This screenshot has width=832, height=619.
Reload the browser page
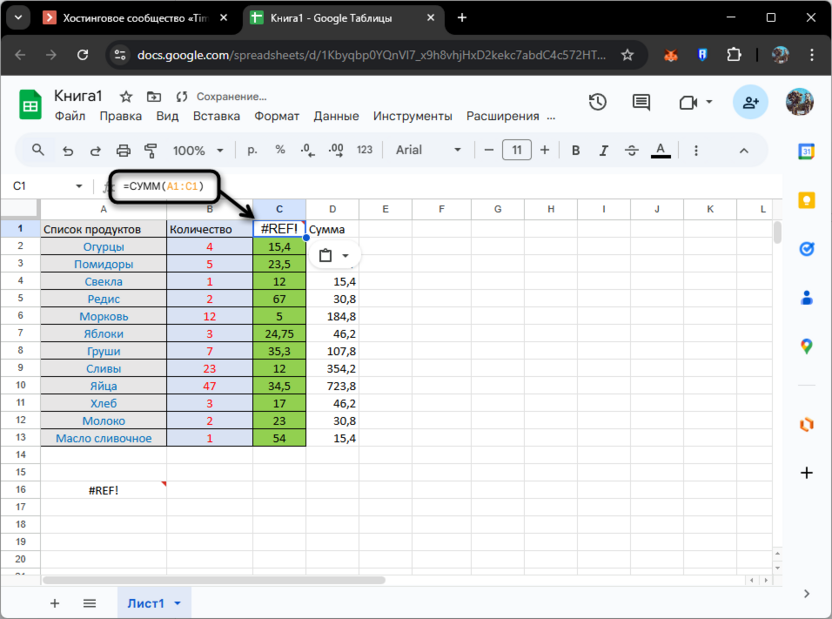(82, 55)
